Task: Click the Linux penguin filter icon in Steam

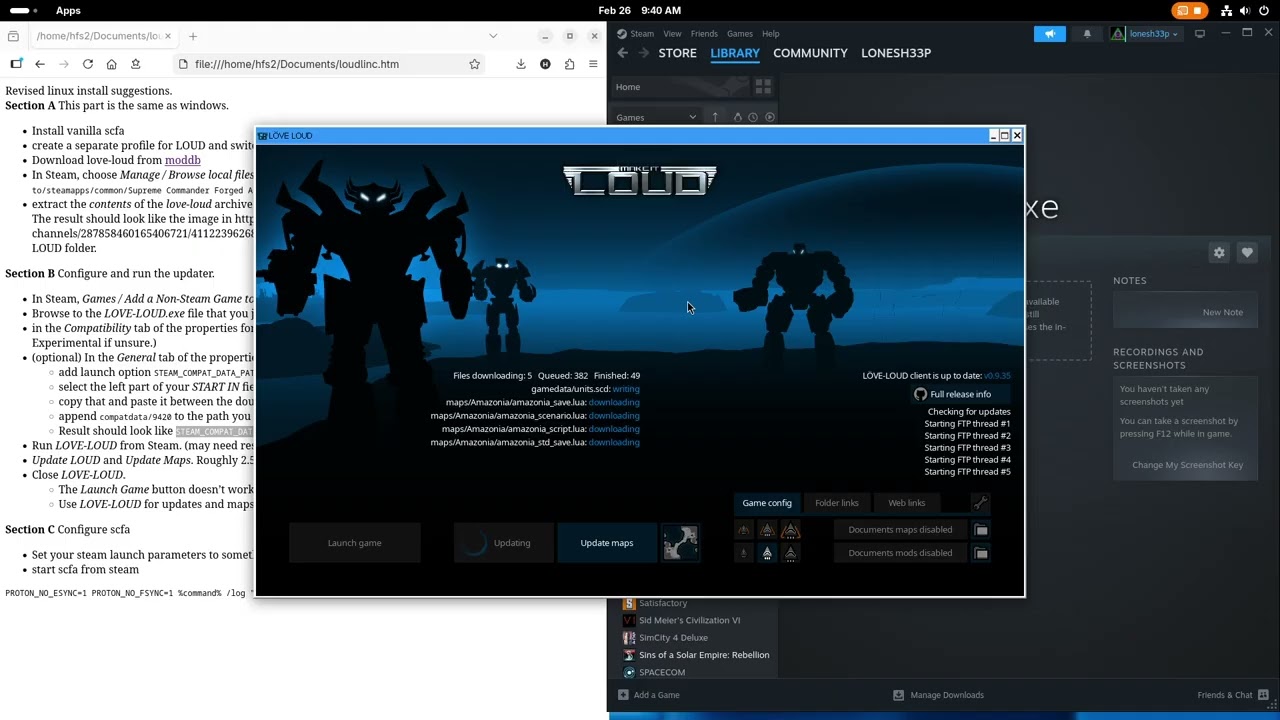Action: pyautogui.click(x=738, y=117)
